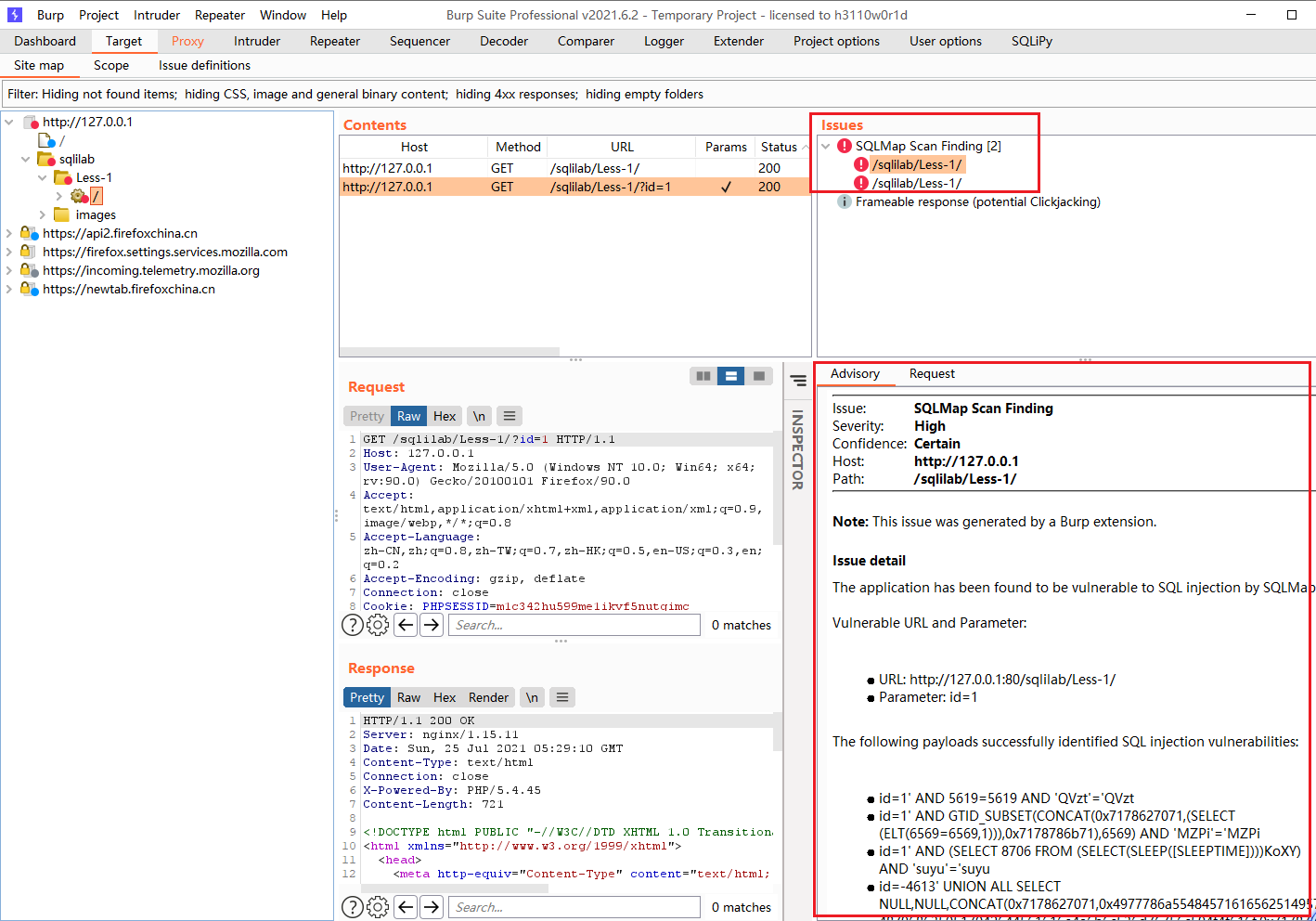Open the Response search settings gear
Image resolution: width=1316 pixels, height=921 pixels.
pos(378,907)
